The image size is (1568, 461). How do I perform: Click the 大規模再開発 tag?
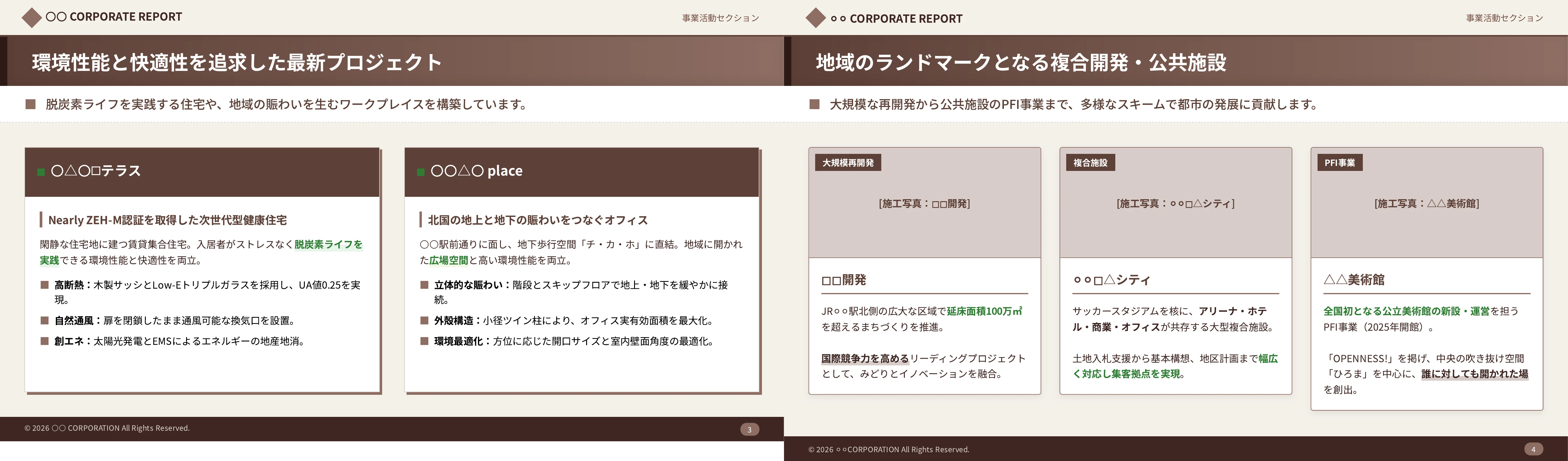pos(848,163)
